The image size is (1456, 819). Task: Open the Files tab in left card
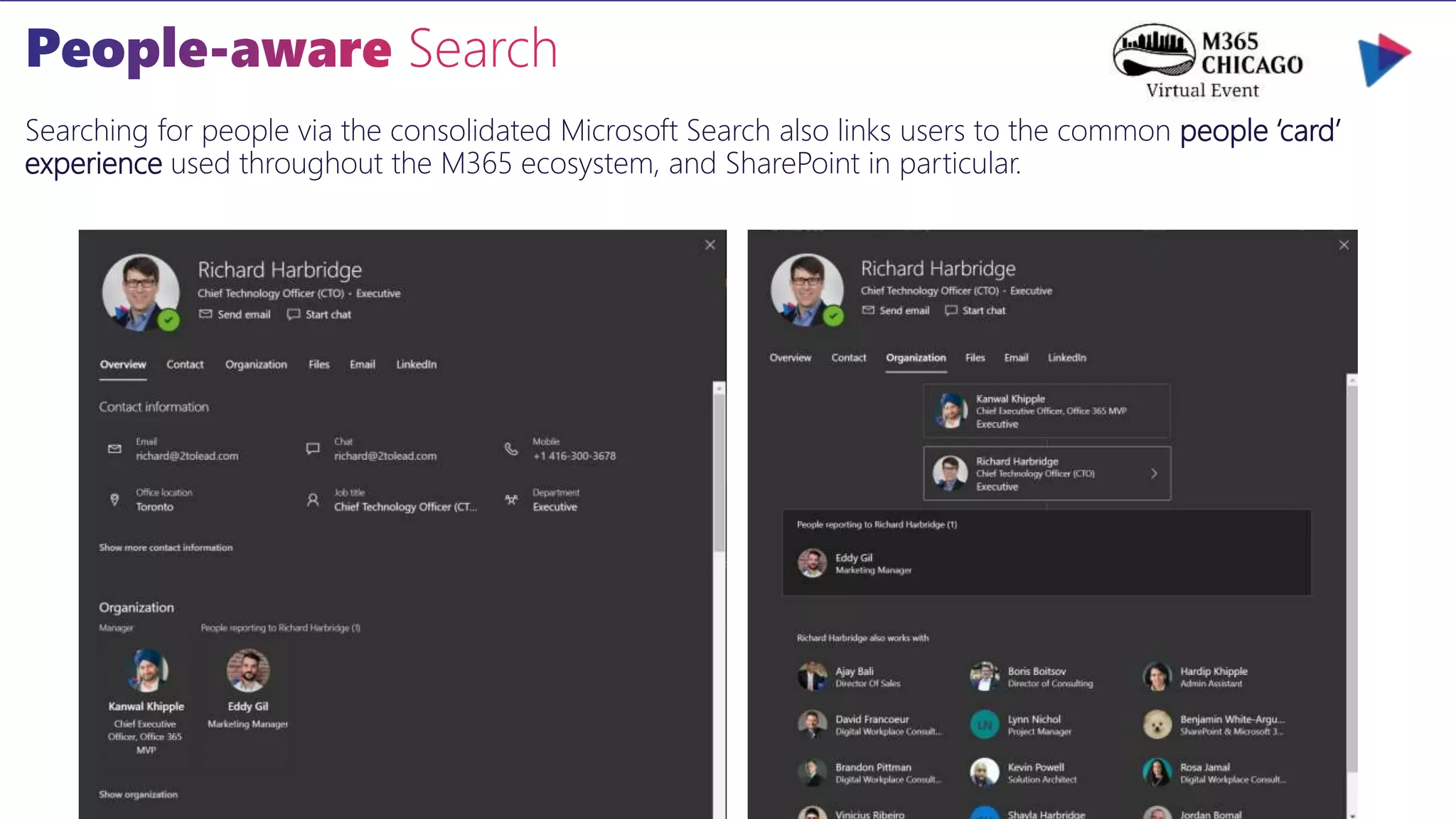point(319,365)
